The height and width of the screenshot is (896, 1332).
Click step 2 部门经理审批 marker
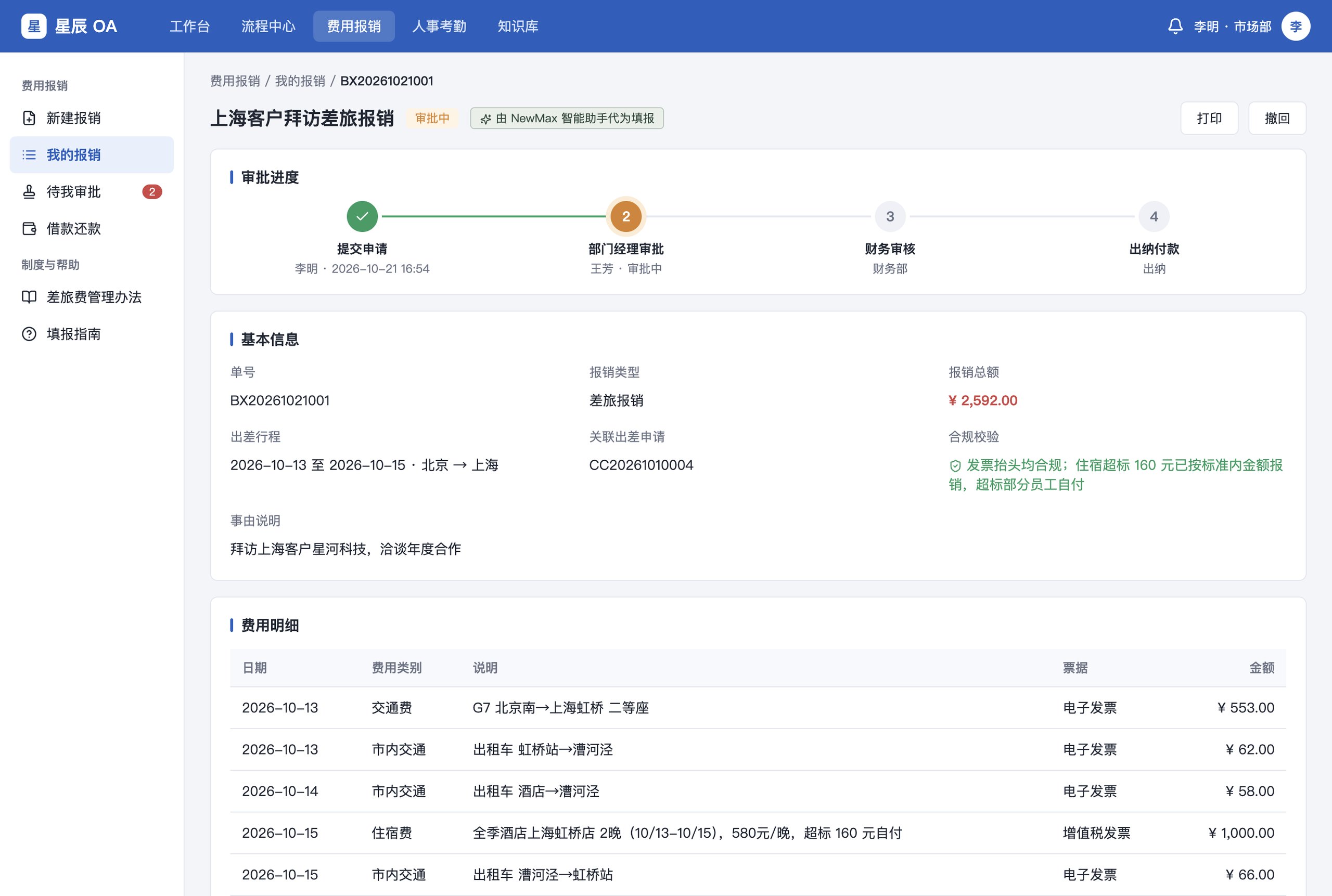point(626,216)
